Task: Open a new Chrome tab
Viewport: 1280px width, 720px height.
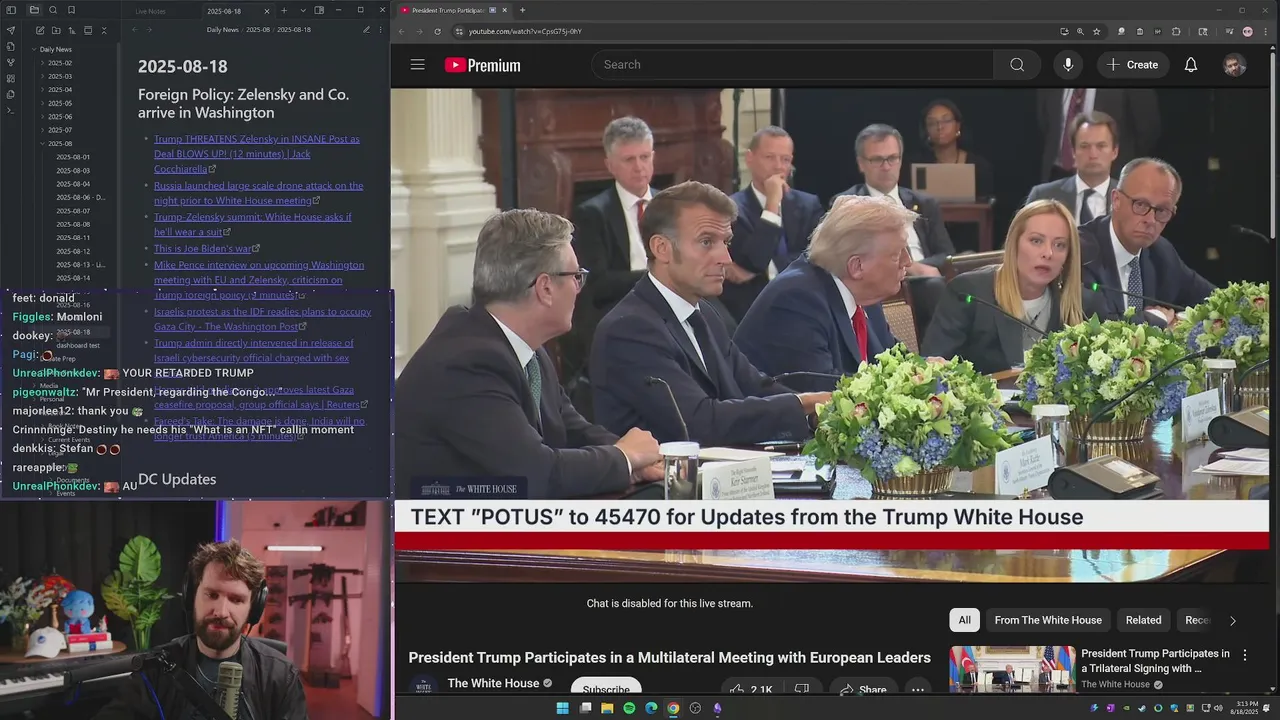Action: point(522,10)
